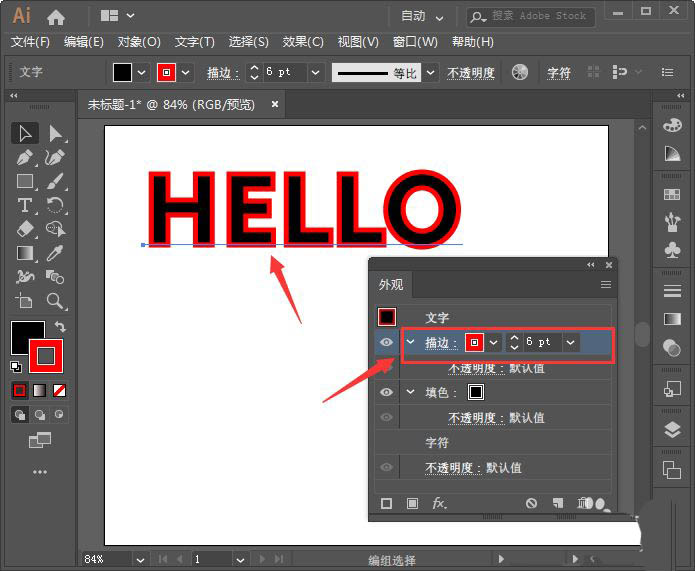Hide the 填色 fill visibility eye
695x571 pixels.
point(387,392)
